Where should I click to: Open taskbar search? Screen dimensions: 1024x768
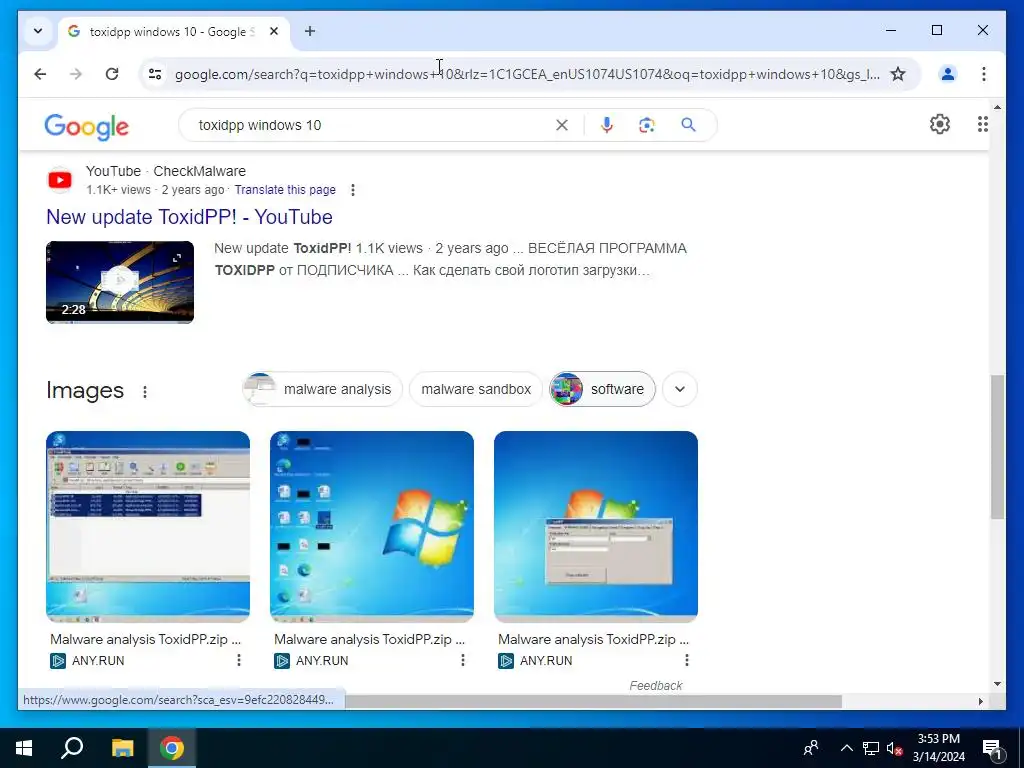[72, 748]
